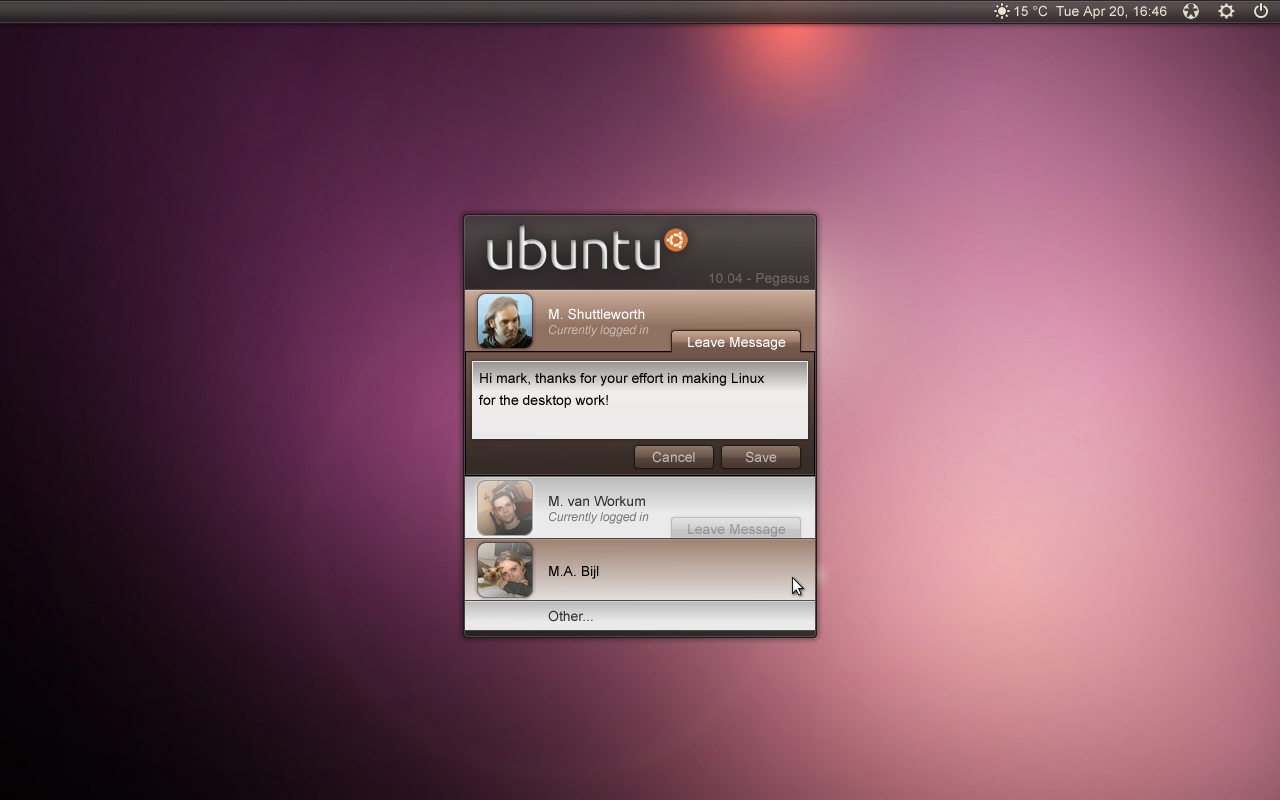Click the orange Ubuntu circle logo
The height and width of the screenshot is (800, 1280).
click(x=676, y=240)
